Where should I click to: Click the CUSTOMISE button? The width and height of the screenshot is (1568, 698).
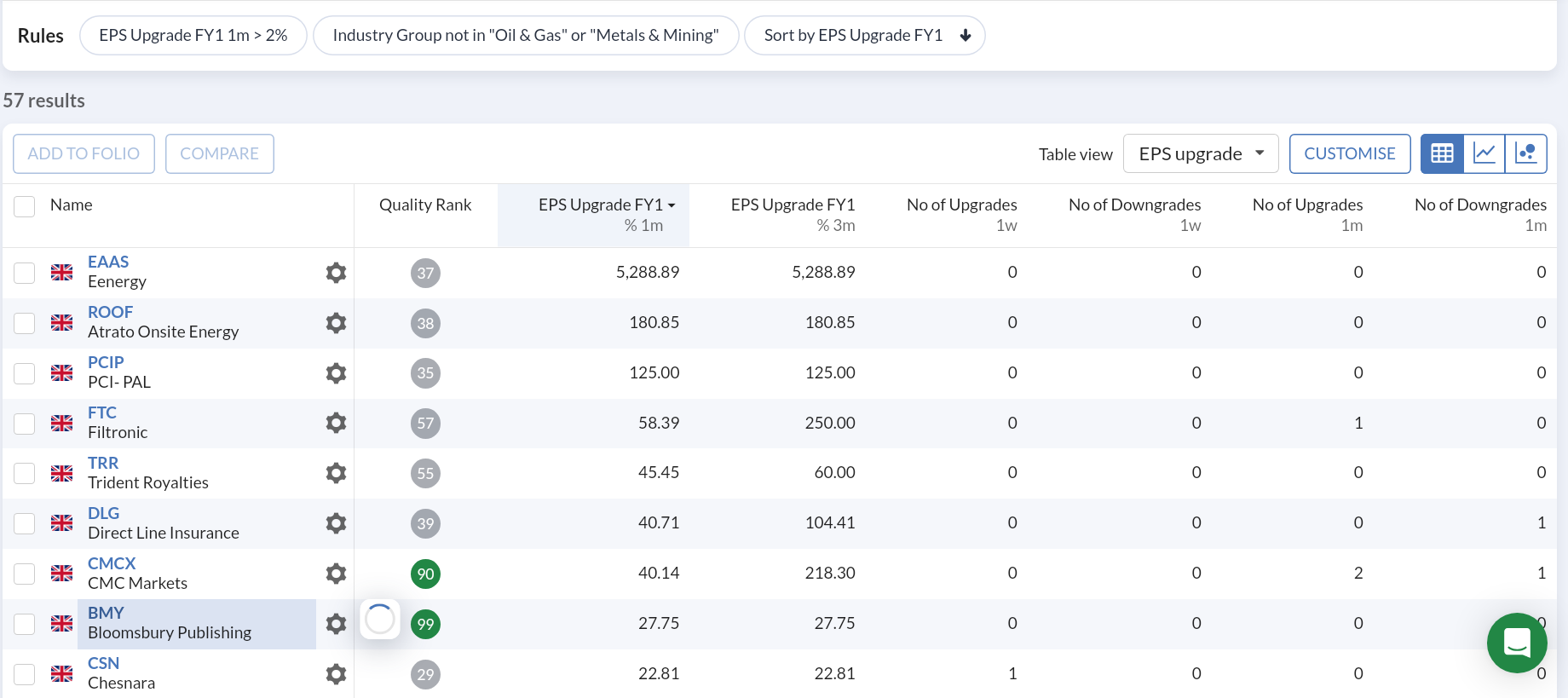click(x=1350, y=153)
